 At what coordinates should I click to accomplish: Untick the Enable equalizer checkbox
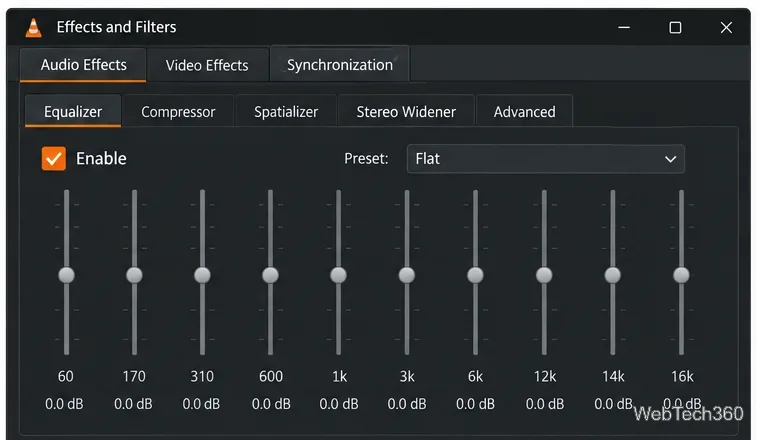click(54, 158)
